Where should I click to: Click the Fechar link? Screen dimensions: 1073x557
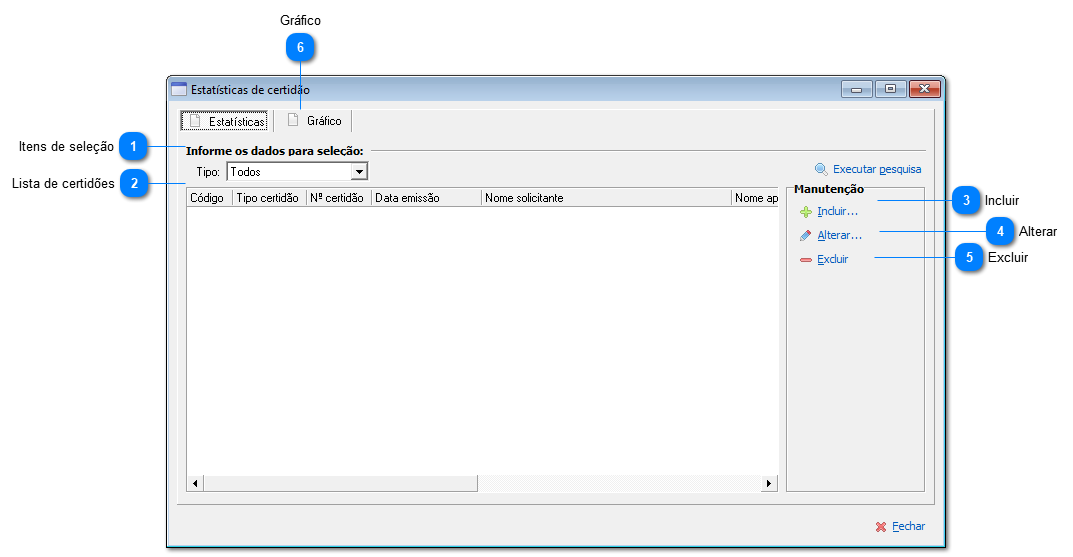click(908, 526)
